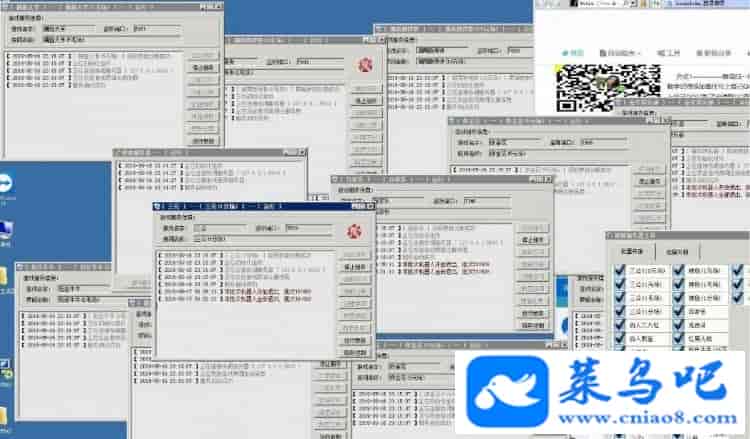Toggle the second checkbox in the checklist's middle column

678,284
